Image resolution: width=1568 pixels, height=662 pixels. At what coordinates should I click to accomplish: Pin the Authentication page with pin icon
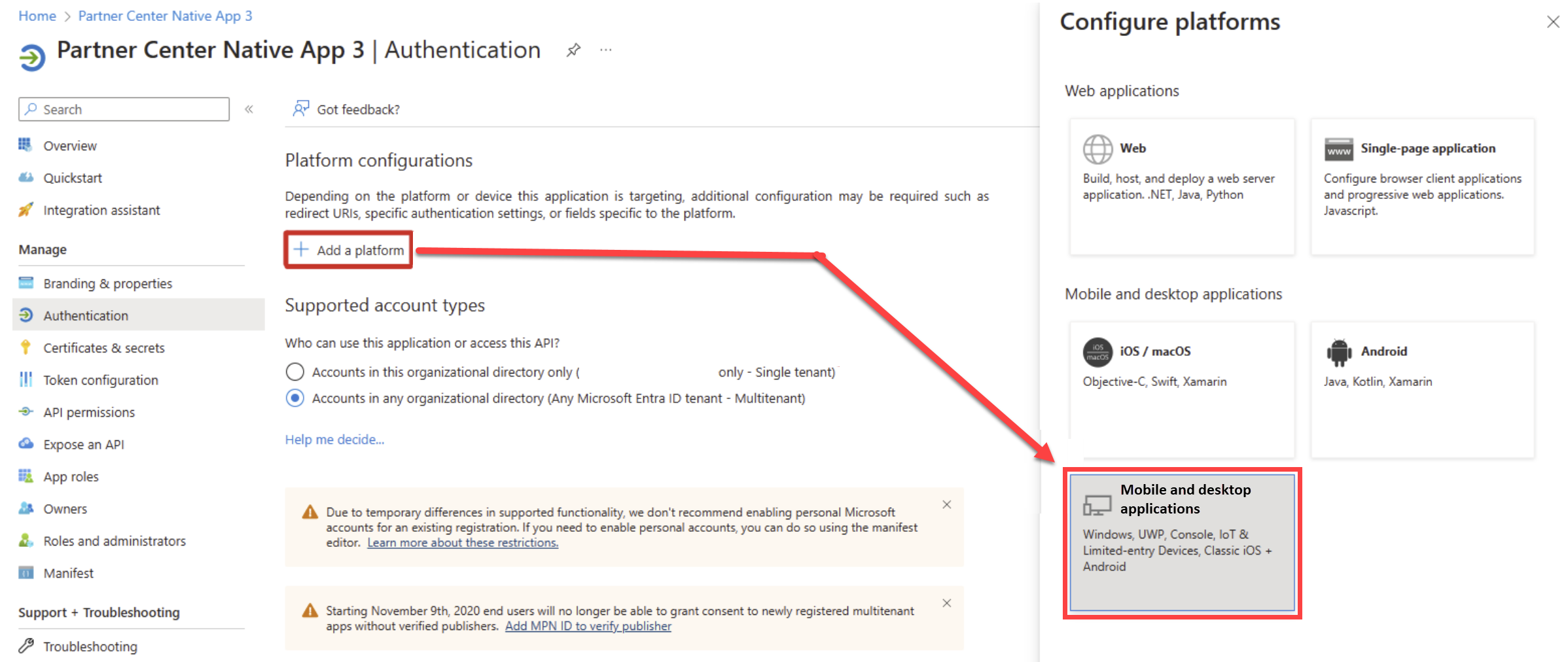[573, 50]
